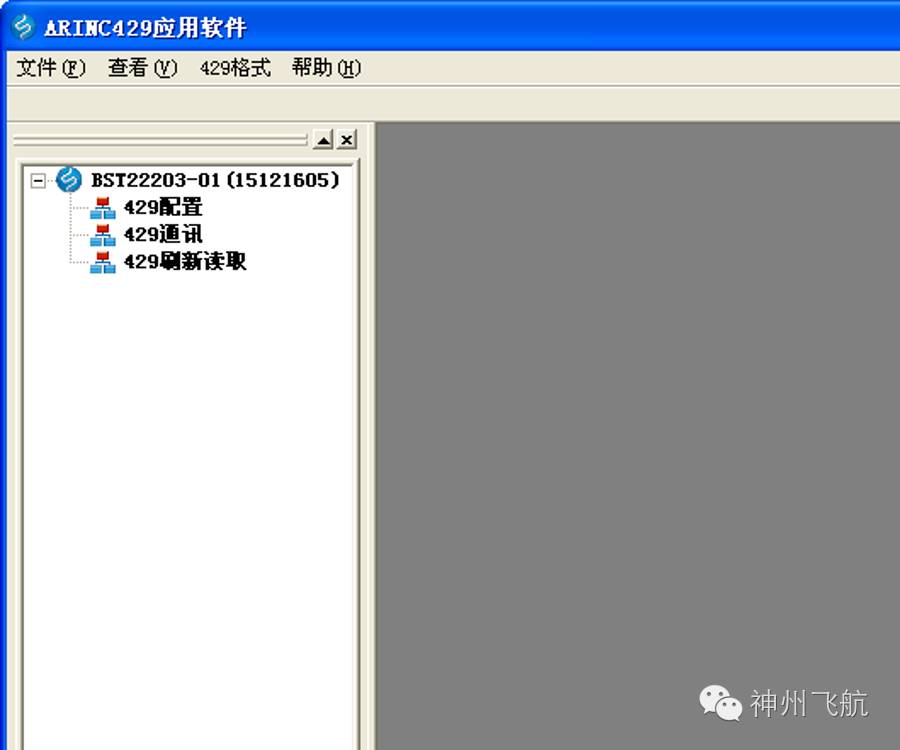Click the side panel's drag gripper bar
The height and width of the screenshot is (750, 900).
tap(160, 139)
